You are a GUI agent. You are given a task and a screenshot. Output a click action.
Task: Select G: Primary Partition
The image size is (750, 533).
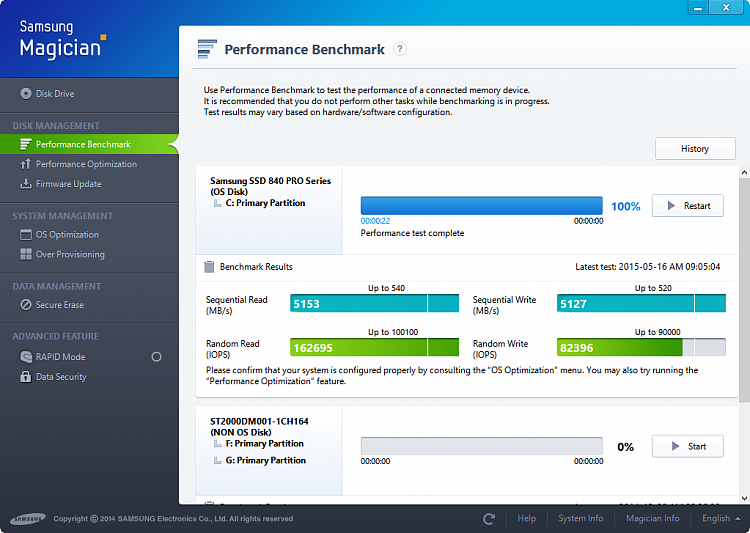[265, 460]
